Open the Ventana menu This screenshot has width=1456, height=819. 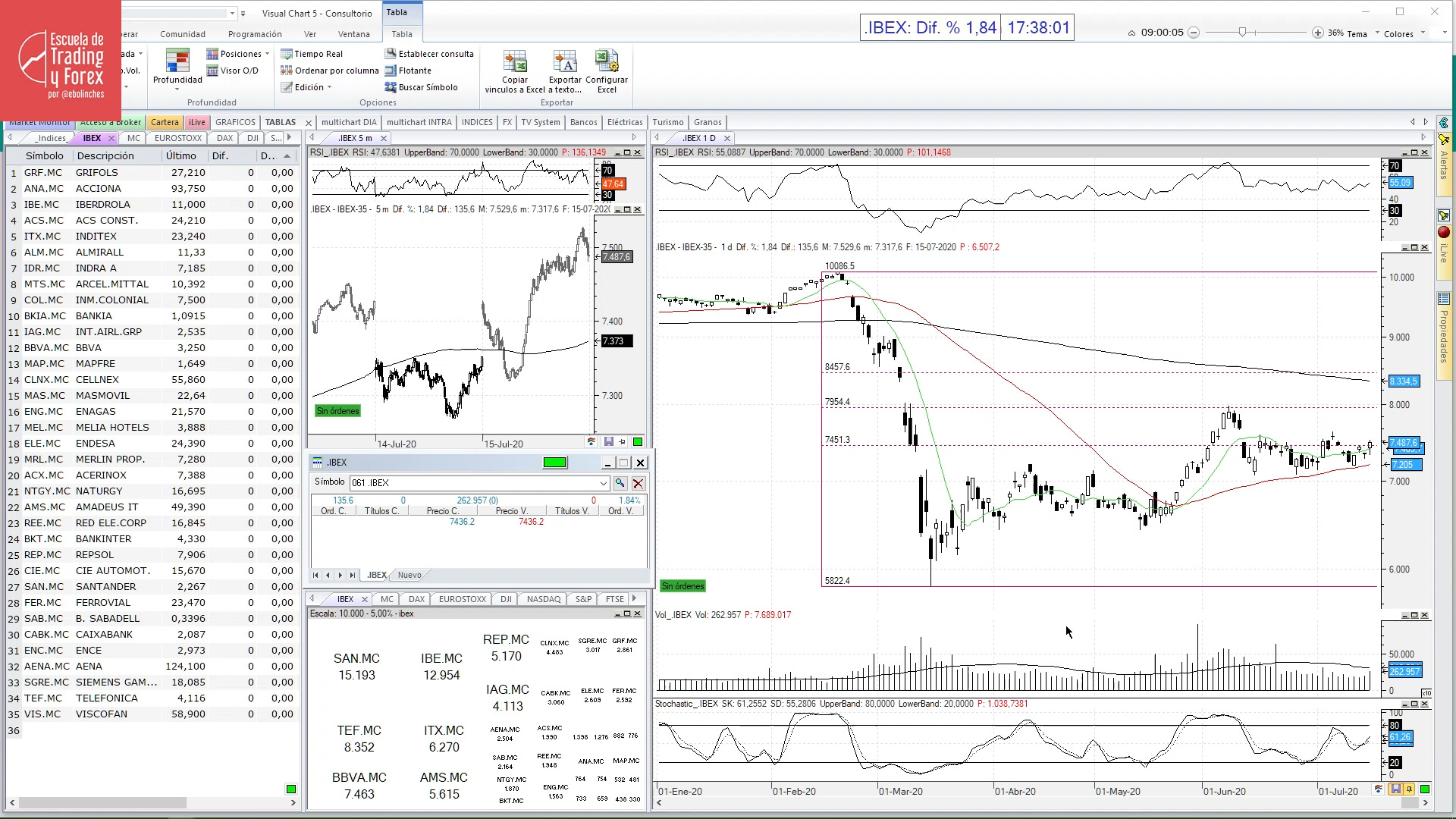(x=354, y=34)
